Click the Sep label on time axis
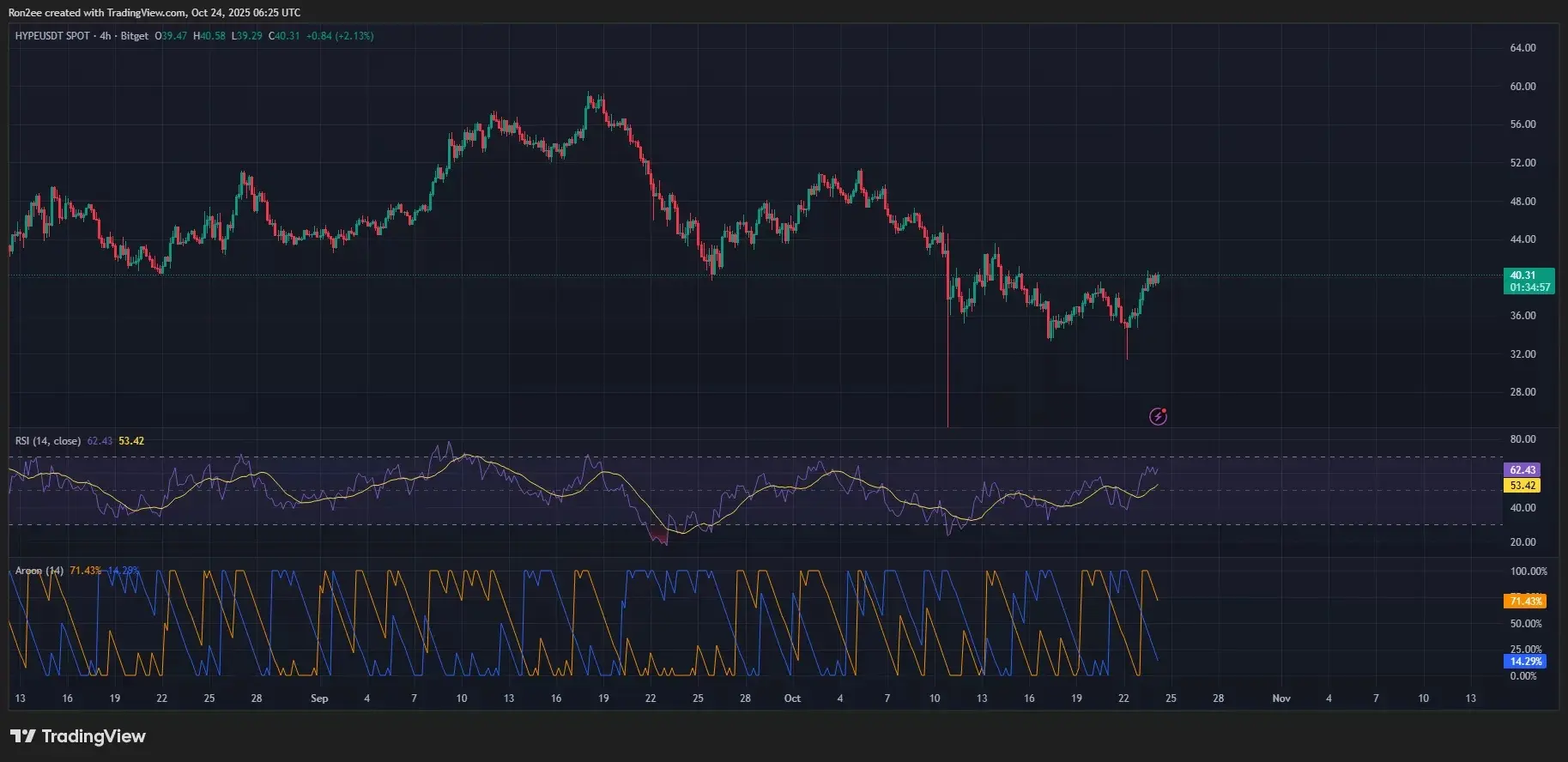Image resolution: width=1568 pixels, height=762 pixels. click(x=319, y=698)
